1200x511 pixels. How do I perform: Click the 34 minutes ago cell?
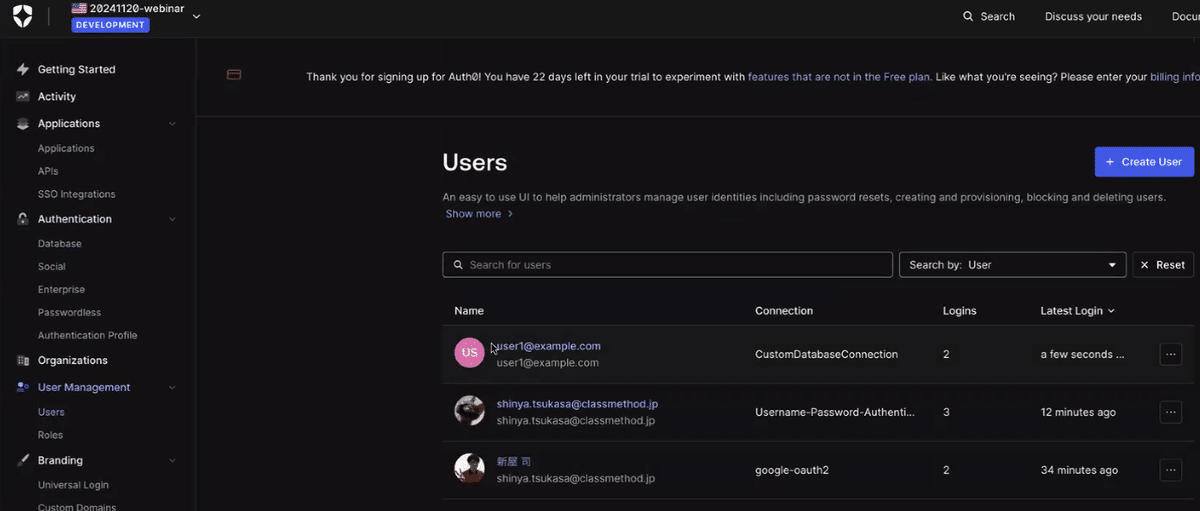click(1081, 470)
